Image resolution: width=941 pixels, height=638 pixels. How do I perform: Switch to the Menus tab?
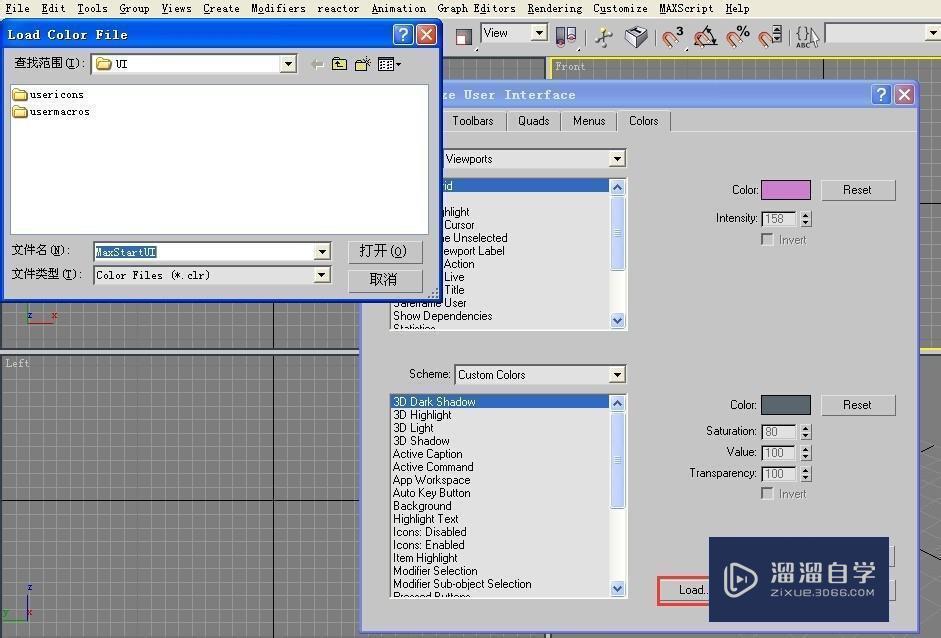click(588, 120)
